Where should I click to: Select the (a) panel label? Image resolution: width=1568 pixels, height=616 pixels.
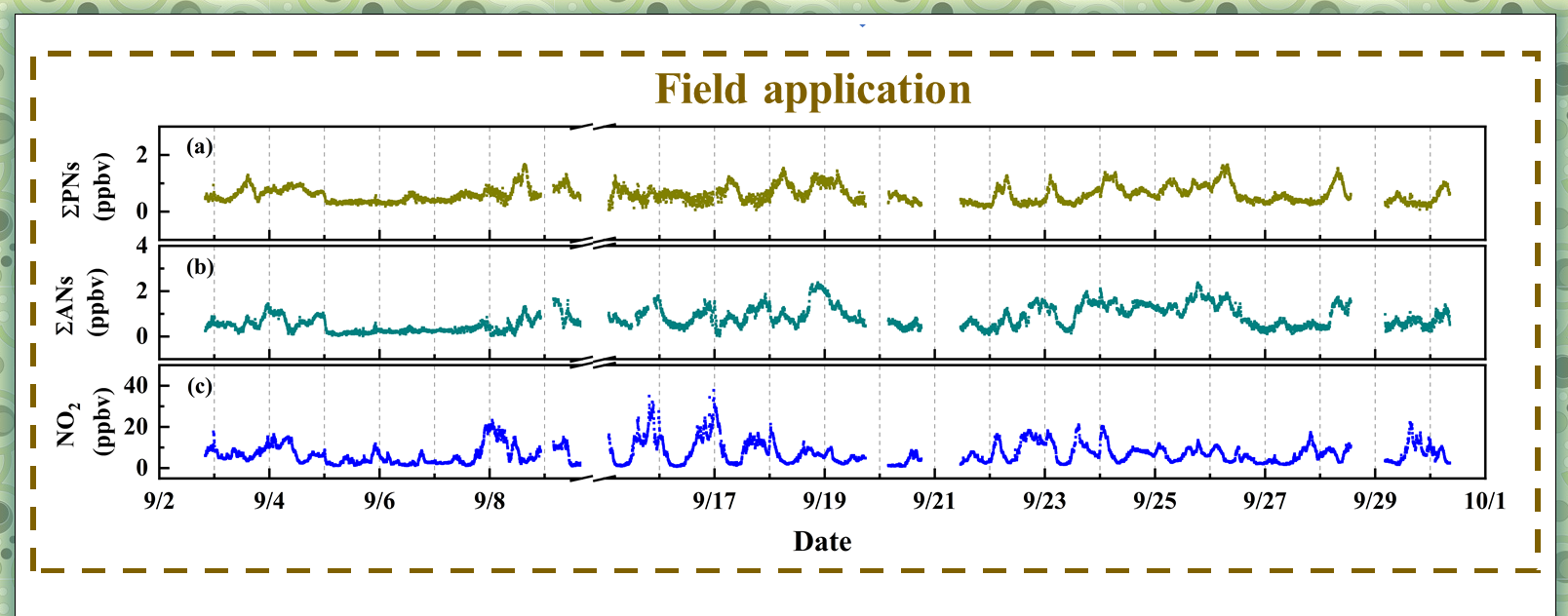[200, 147]
